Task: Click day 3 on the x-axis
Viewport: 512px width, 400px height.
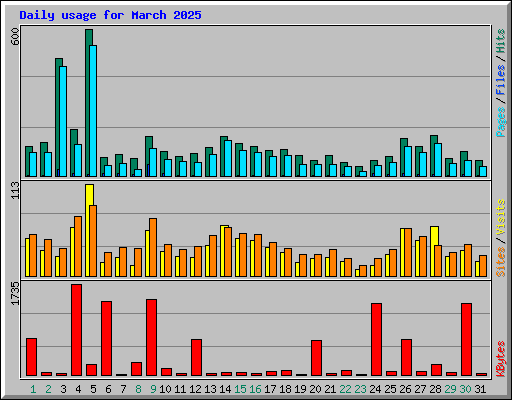Action: coord(63,389)
